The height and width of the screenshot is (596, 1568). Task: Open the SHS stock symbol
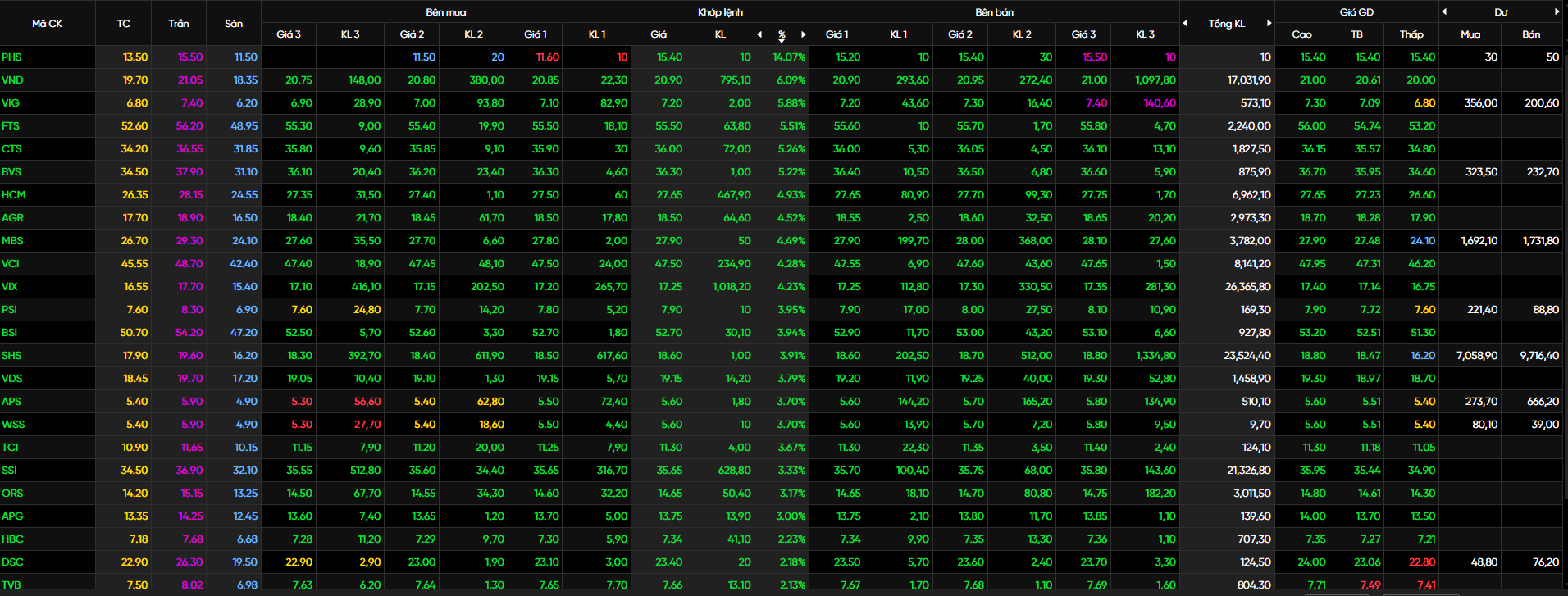12,356
